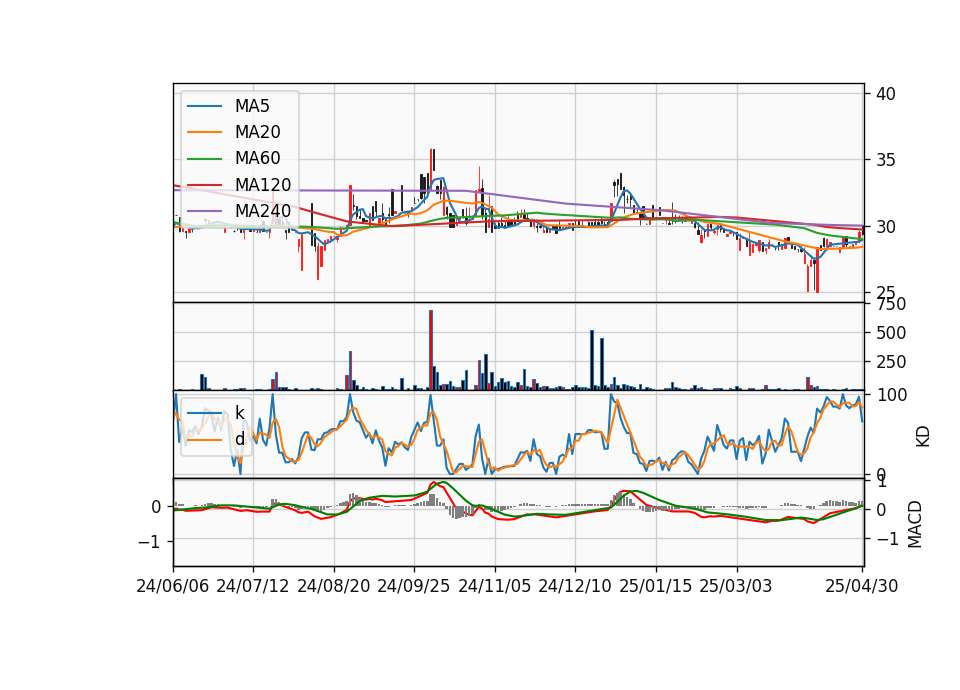This screenshot has width=960, height=690.
Task: Click the MACD axis title
Action: tap(915, 524)
